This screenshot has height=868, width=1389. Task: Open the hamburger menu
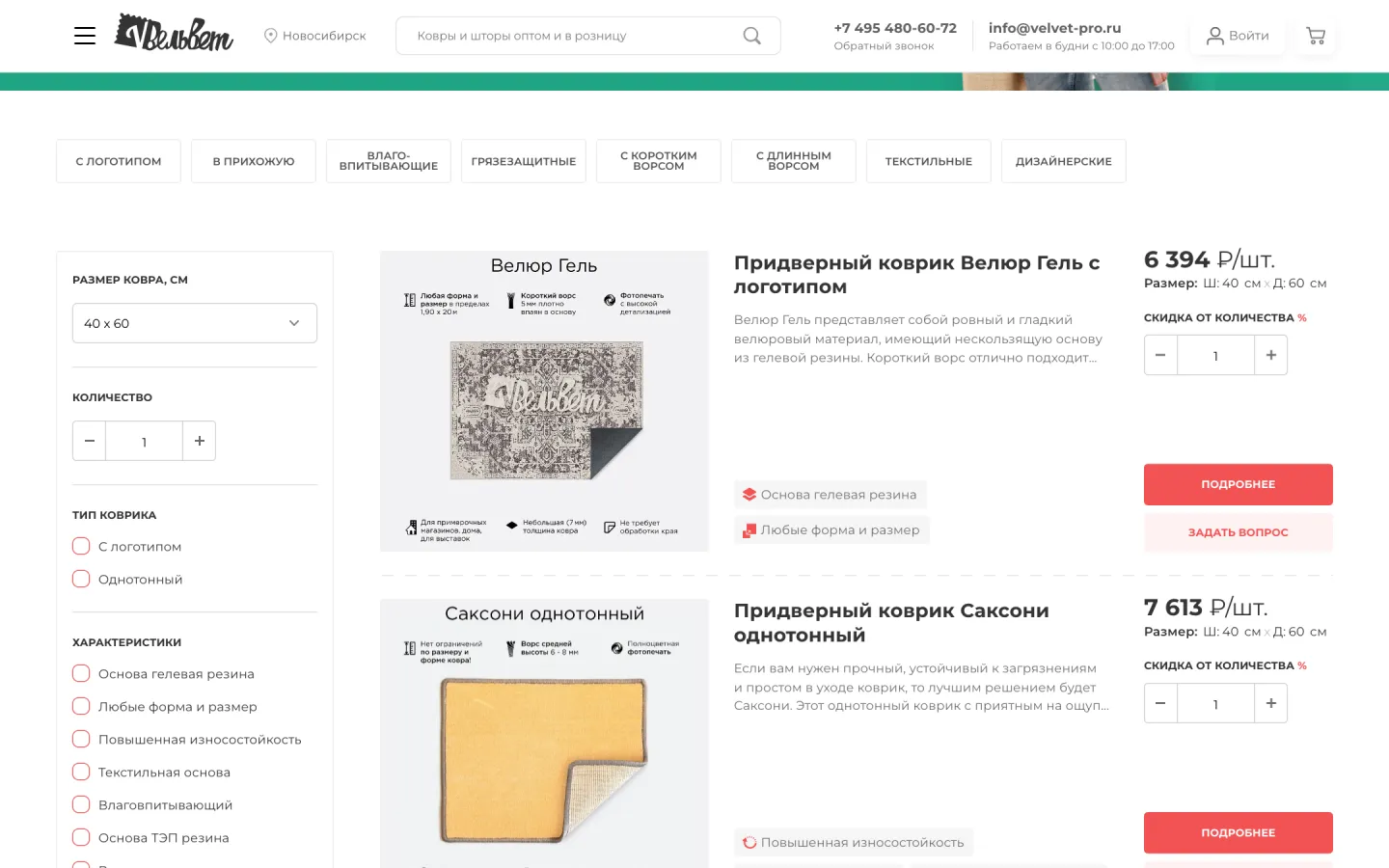[x=85, y=36]
